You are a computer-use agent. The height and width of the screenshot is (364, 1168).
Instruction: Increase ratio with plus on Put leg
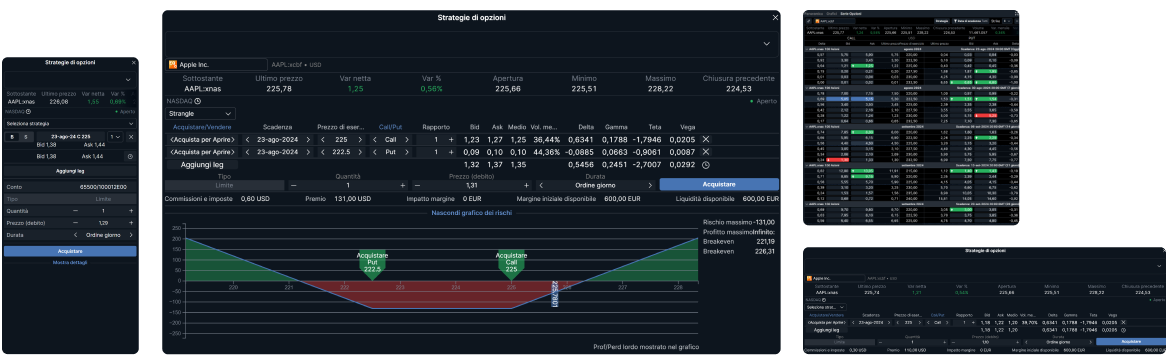pos(451,152)
